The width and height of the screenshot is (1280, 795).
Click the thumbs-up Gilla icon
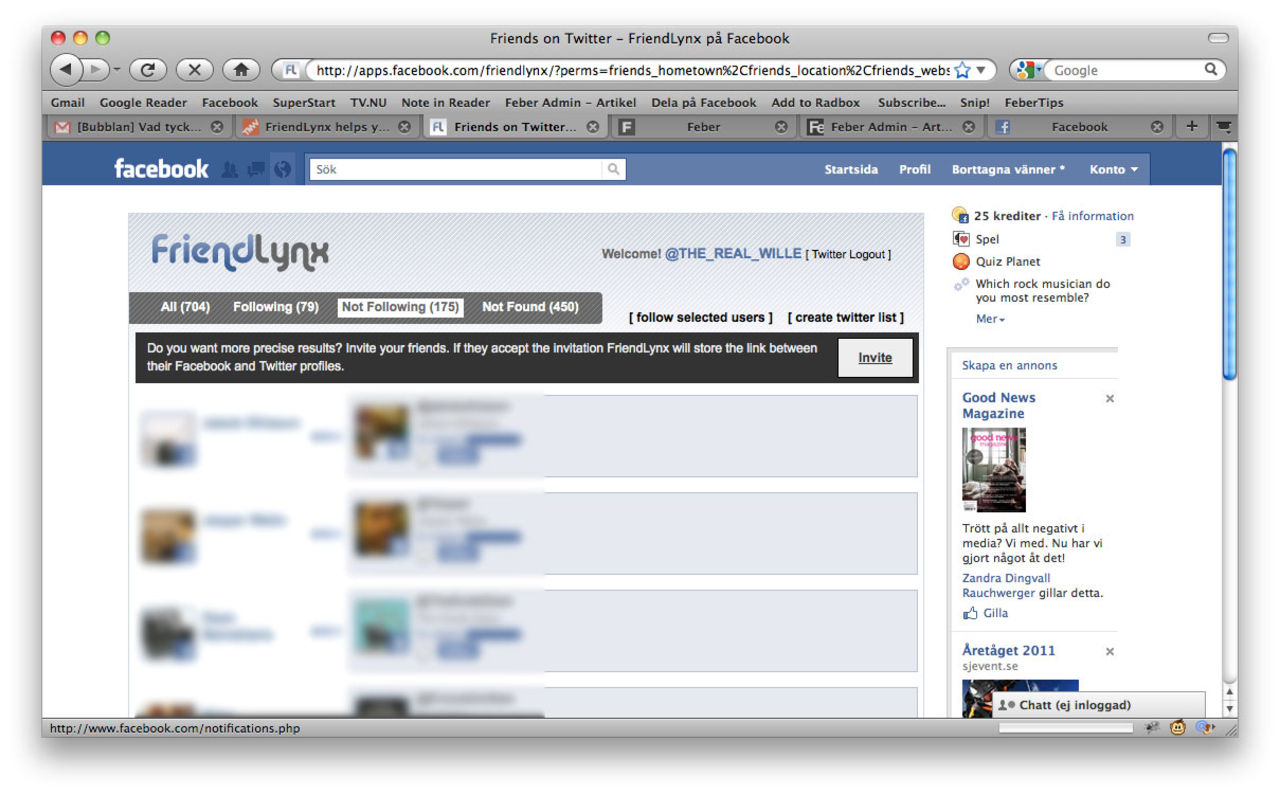pos(970,613)
